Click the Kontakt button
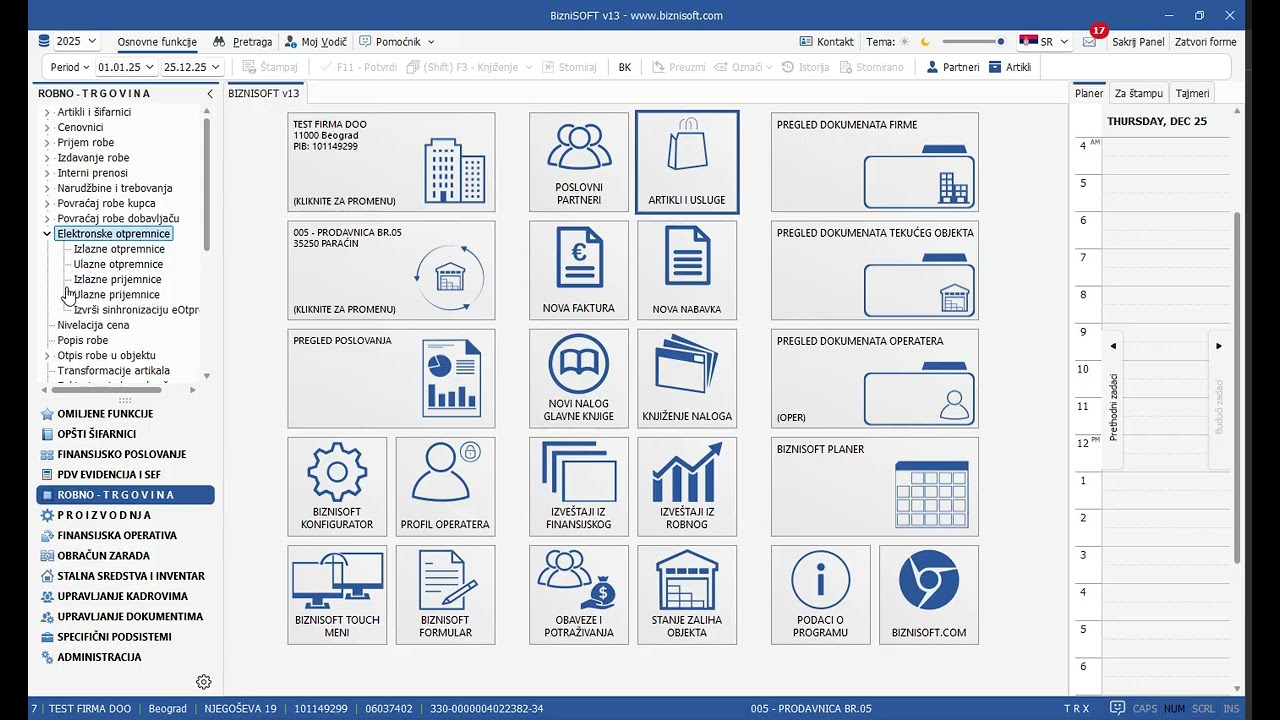The width and height of the screenshot is (1280, 720). click(x=827, y=42)
